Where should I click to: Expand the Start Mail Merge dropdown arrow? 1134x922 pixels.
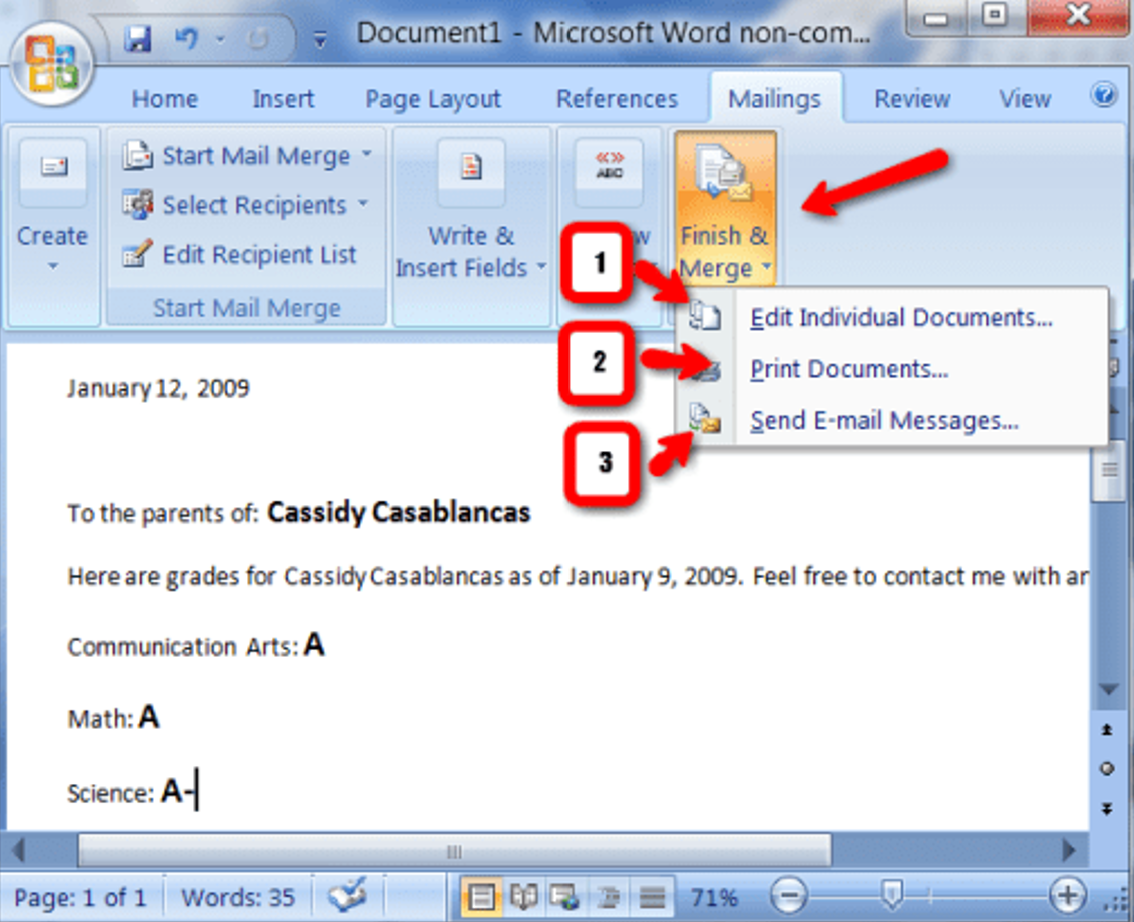pyautogui.click(x=366, y=154)
